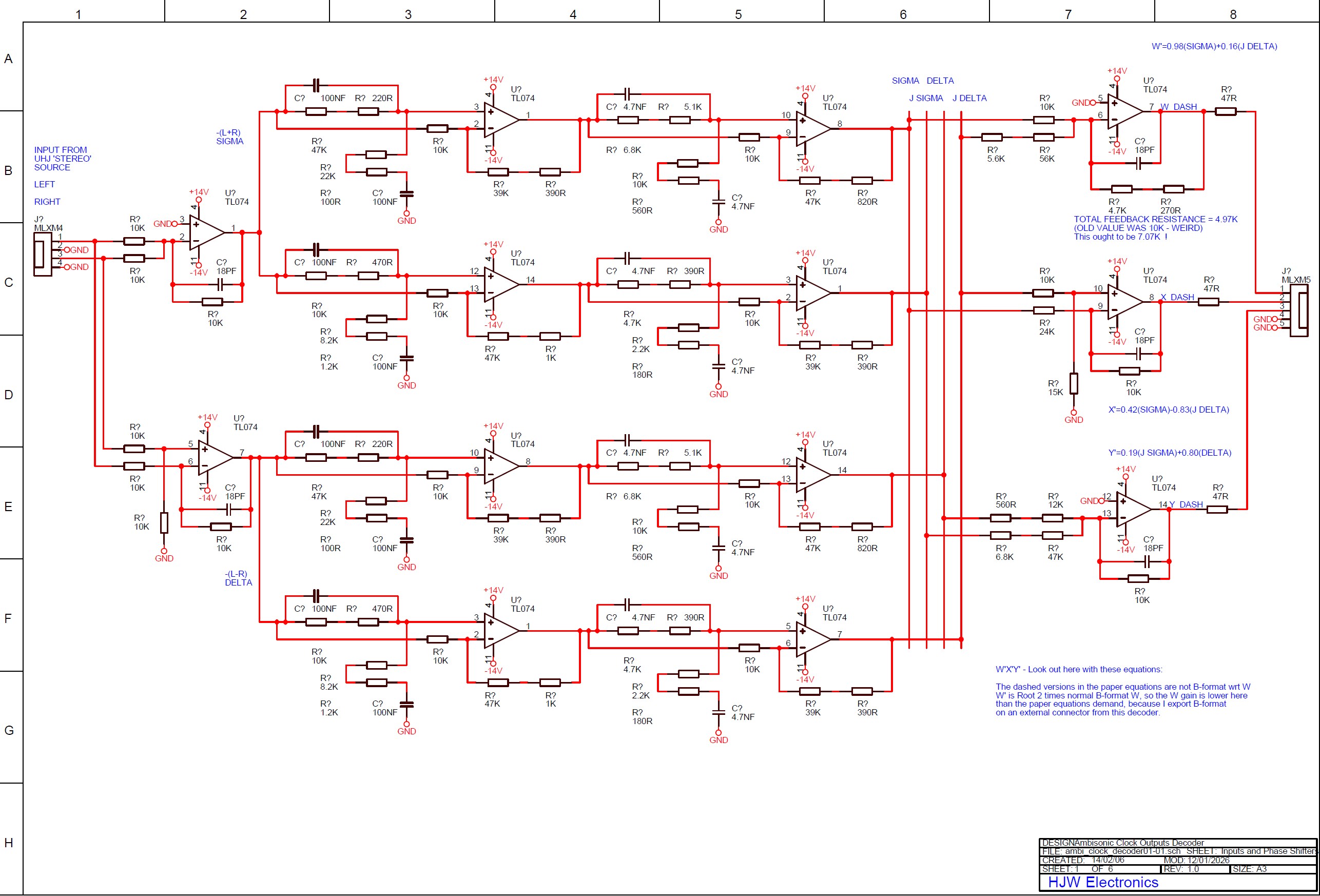Select the W_DASH output op-amp symbol
The width and height of the screenshot is (1320, 896).
click(1123, 111)
